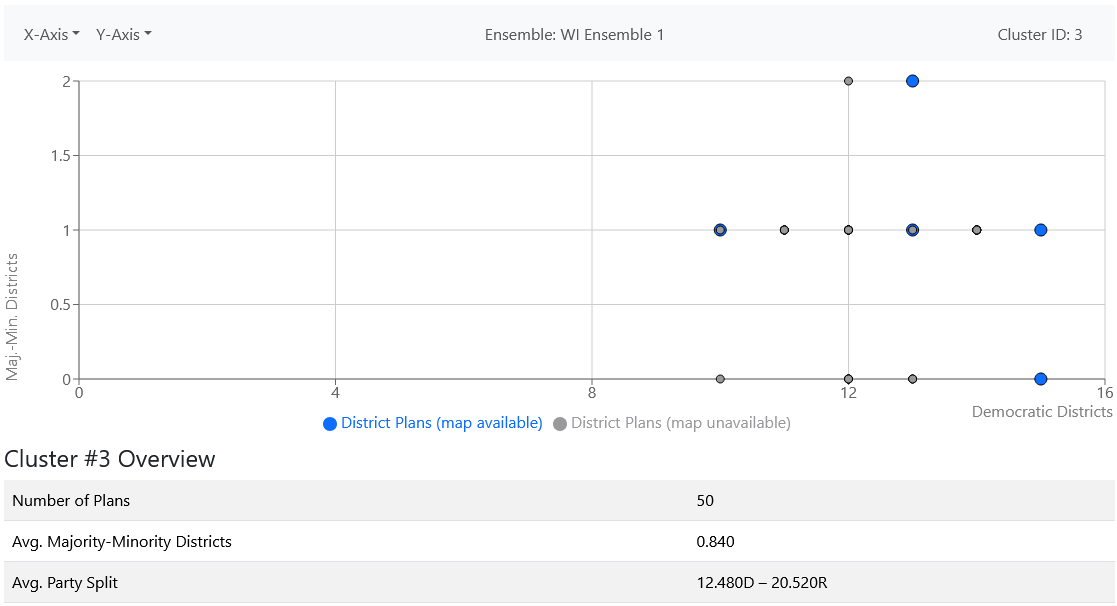1117x606 pixels.
Task: Click blue plan point at 15 Democratic, 1 Maj-Min
Action: point(1040,230)
